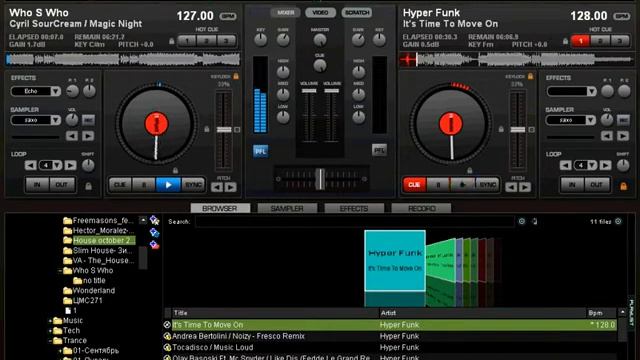Screen dimensions: 640x360
Task: Toggle right deck keylock padlock
Action: pos(530,76)
